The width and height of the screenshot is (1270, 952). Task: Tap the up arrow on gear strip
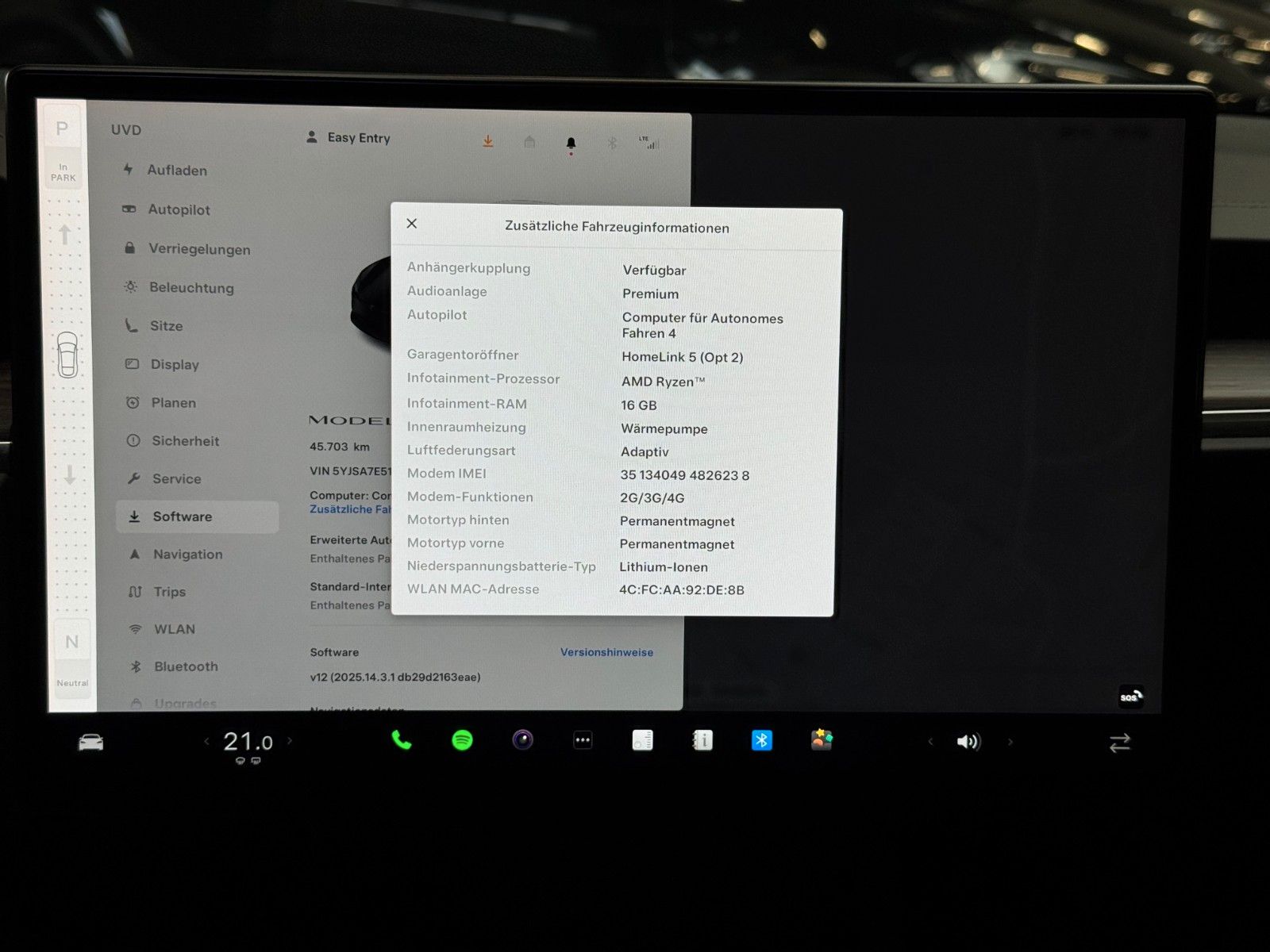pyautogui.click(x=65, y=234)
